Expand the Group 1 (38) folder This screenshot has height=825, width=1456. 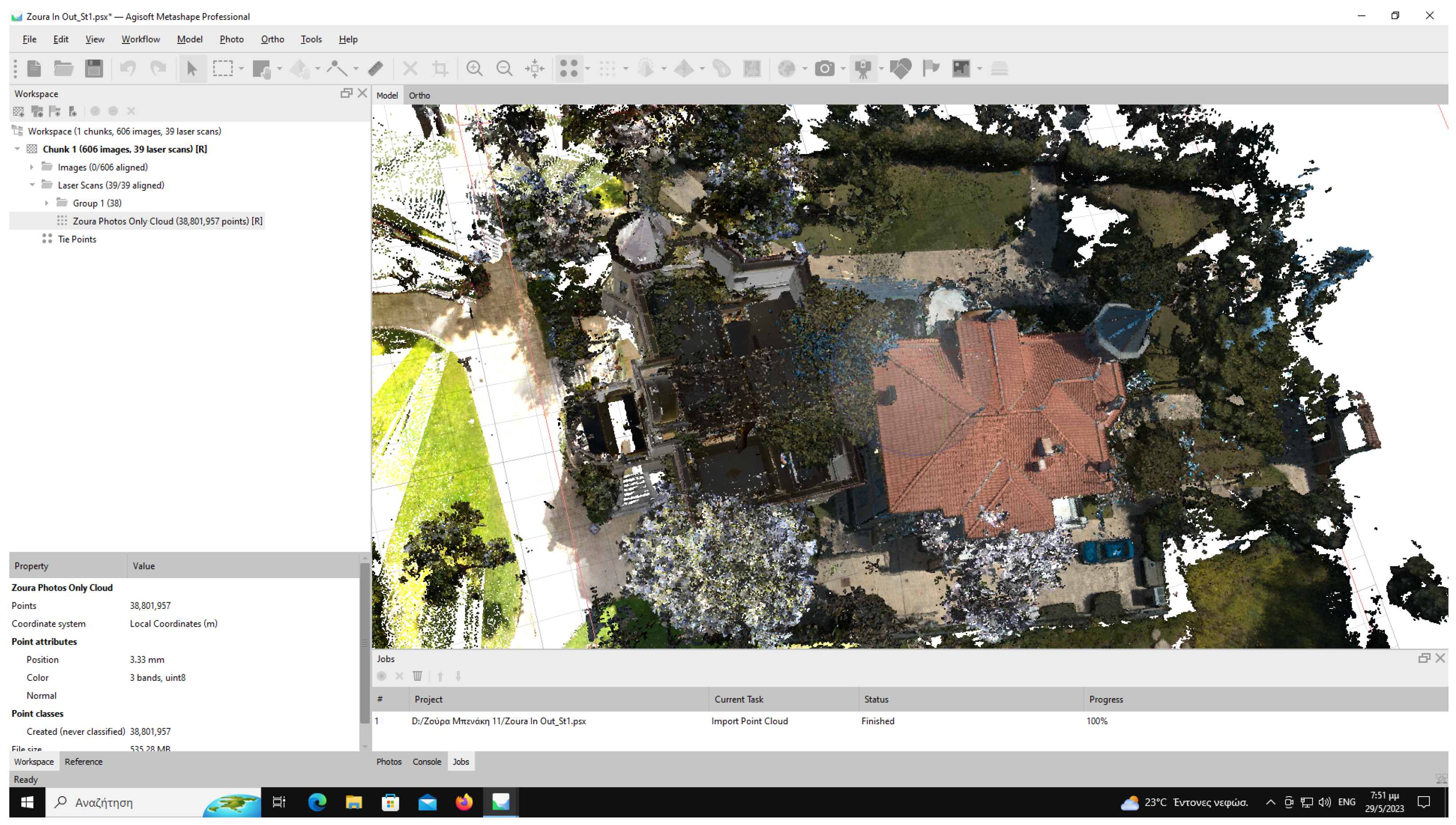[47, 203]
